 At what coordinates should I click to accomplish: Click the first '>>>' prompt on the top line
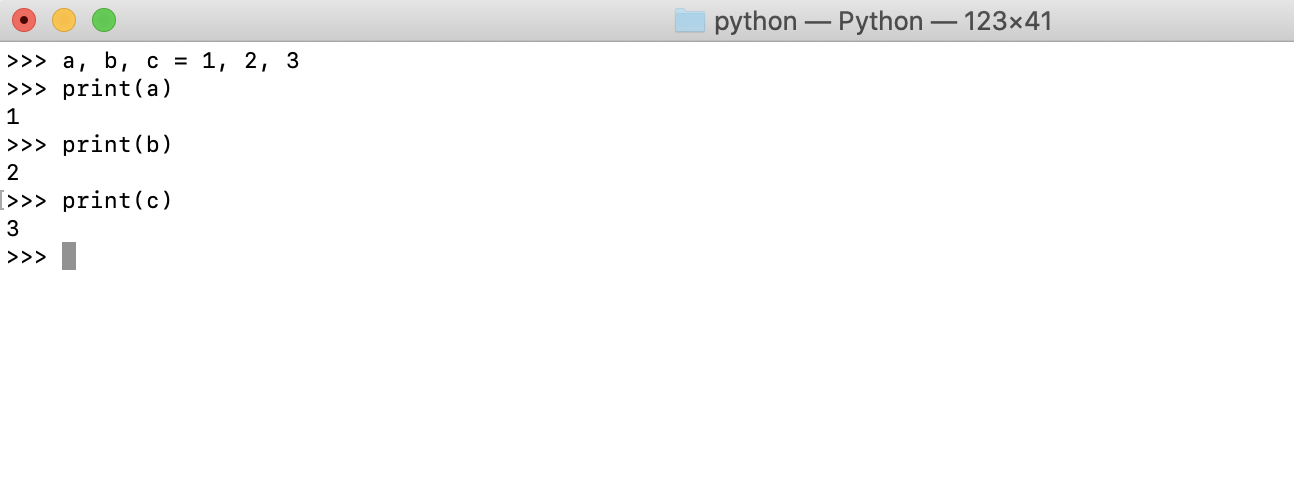27,61
